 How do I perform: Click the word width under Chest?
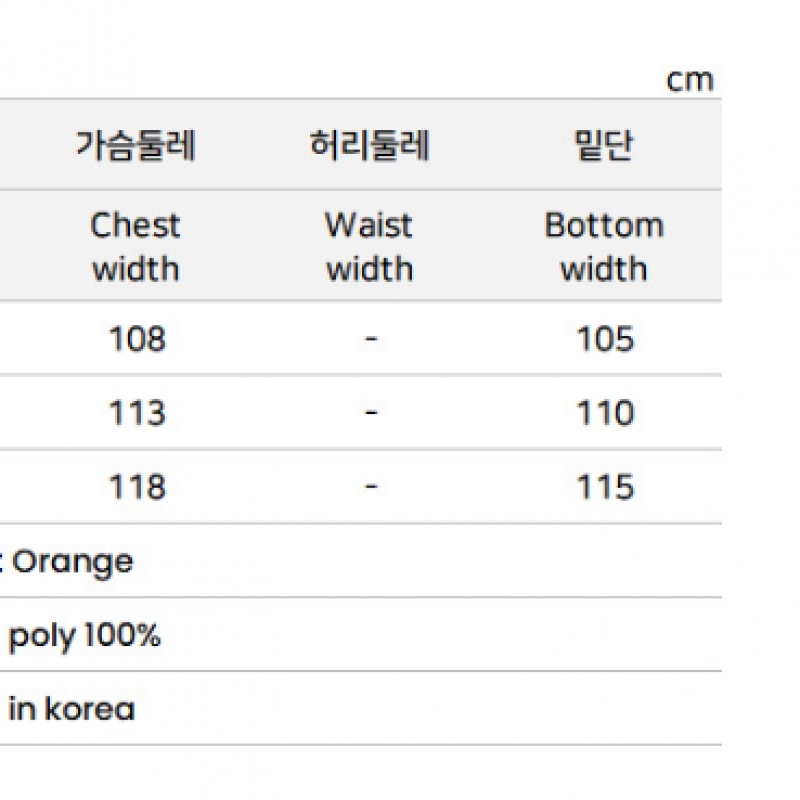(136, 269)
